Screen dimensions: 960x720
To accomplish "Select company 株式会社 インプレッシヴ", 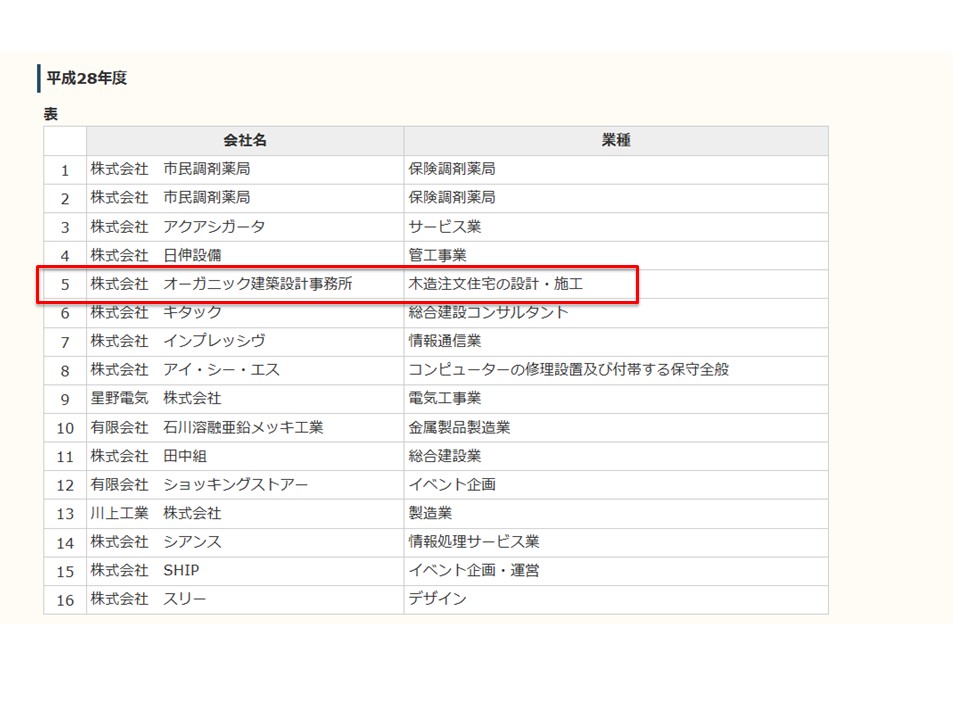I will pyautogui.click(x=178, y=341).
